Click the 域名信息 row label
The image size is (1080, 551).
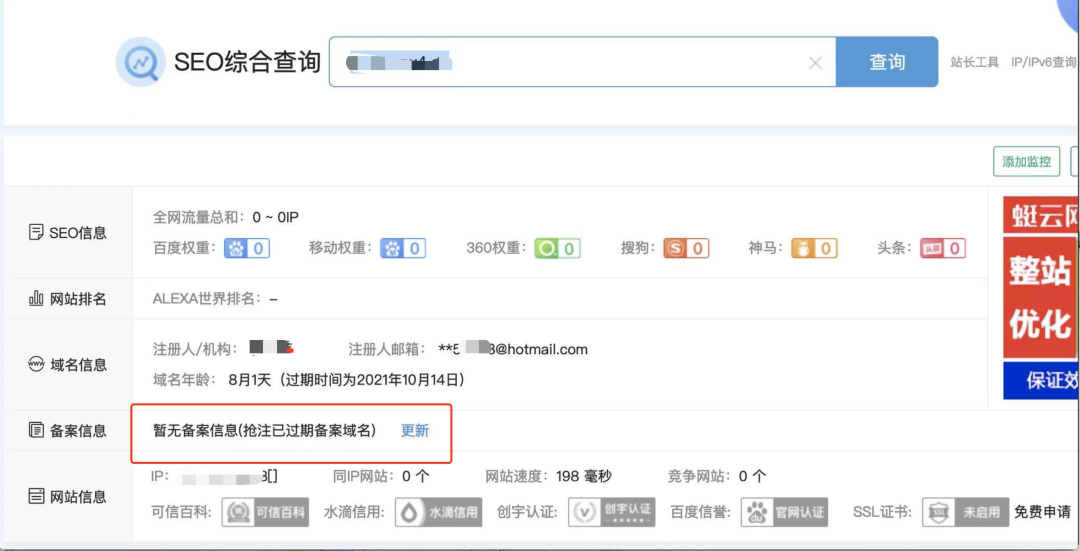click(x=78, y=364)
